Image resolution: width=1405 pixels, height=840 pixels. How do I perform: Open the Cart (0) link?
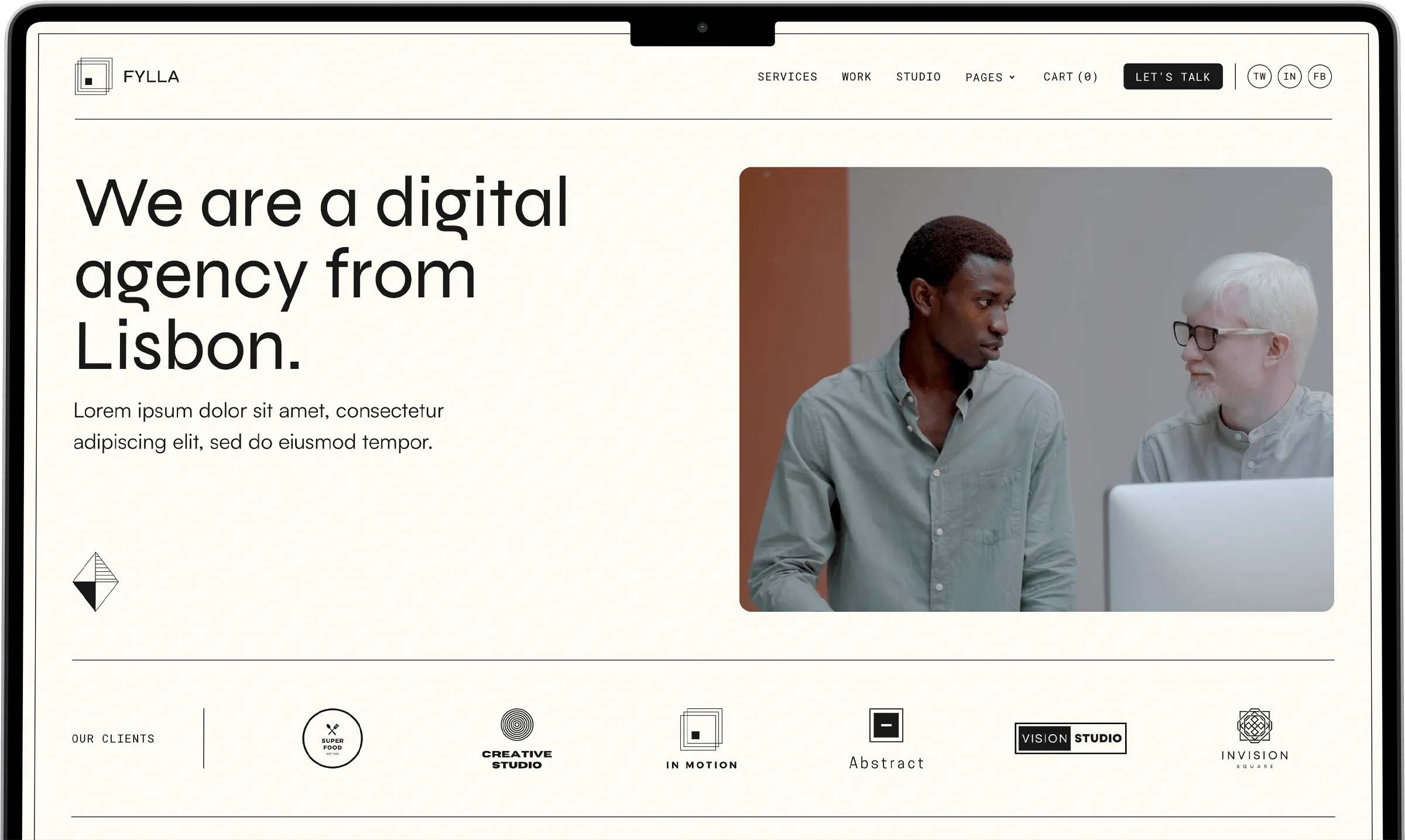click(1070, 77)
